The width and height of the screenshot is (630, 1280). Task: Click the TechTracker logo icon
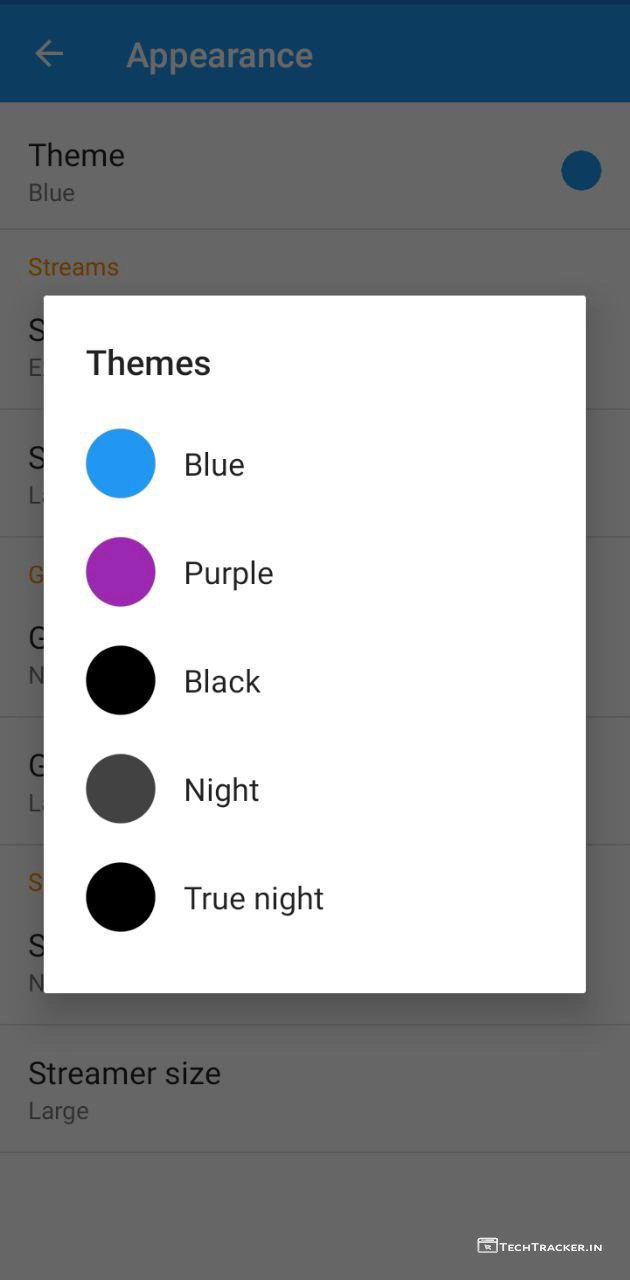click(x=487, y=1245)
